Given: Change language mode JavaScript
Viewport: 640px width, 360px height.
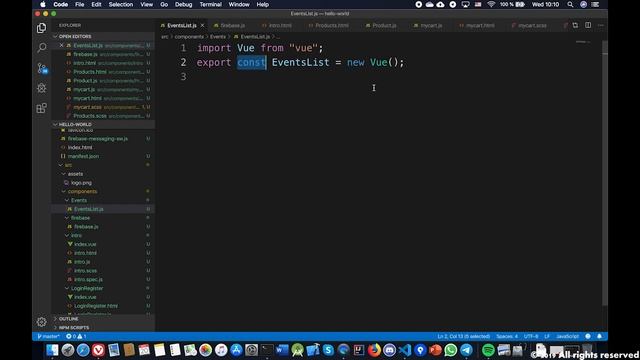Looking at the screenshot, I should coord(567,336).
